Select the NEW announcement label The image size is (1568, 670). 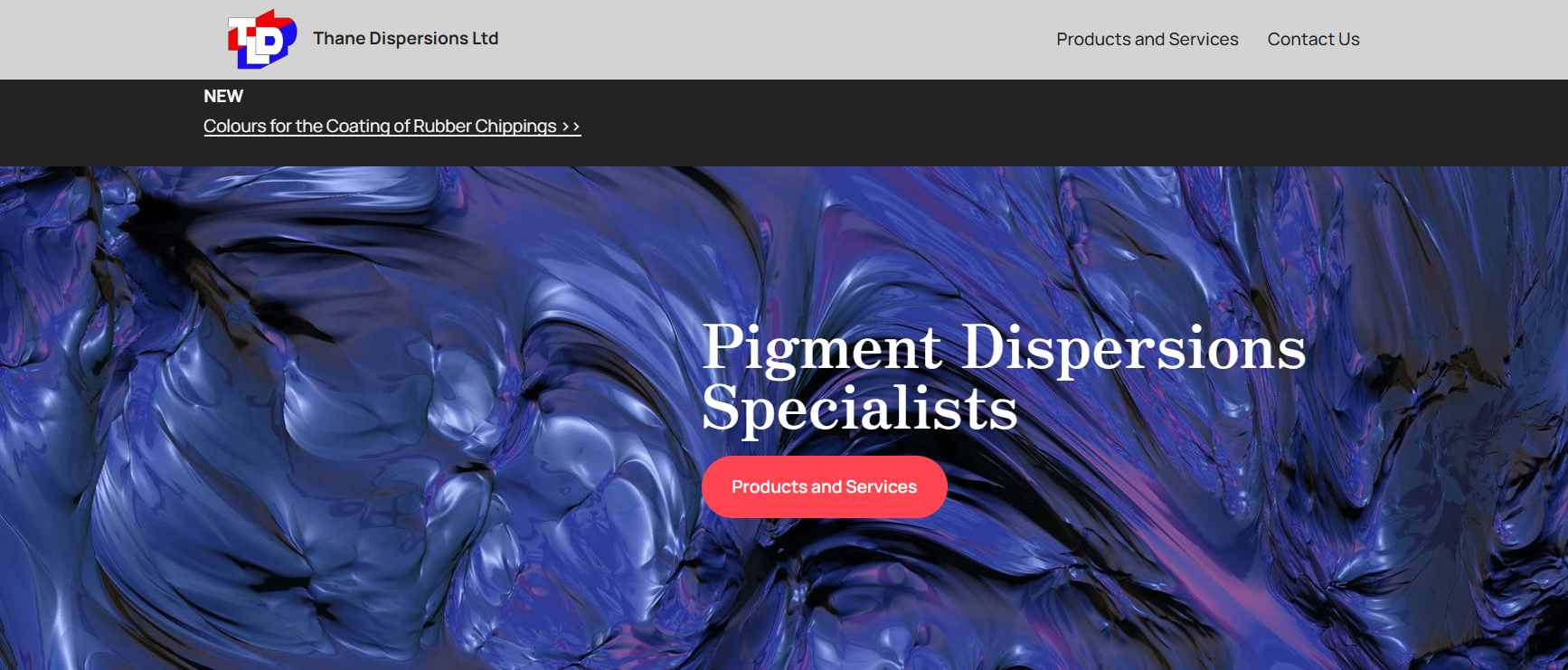click(x=223, y=96)
